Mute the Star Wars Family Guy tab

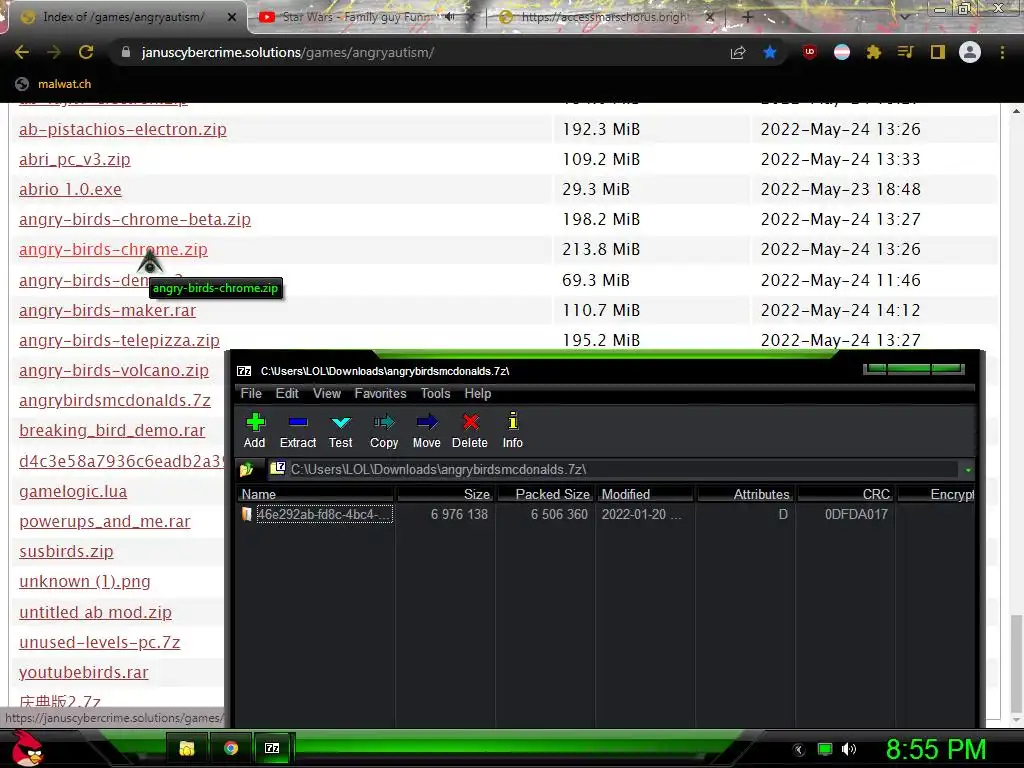click(450, 17)
